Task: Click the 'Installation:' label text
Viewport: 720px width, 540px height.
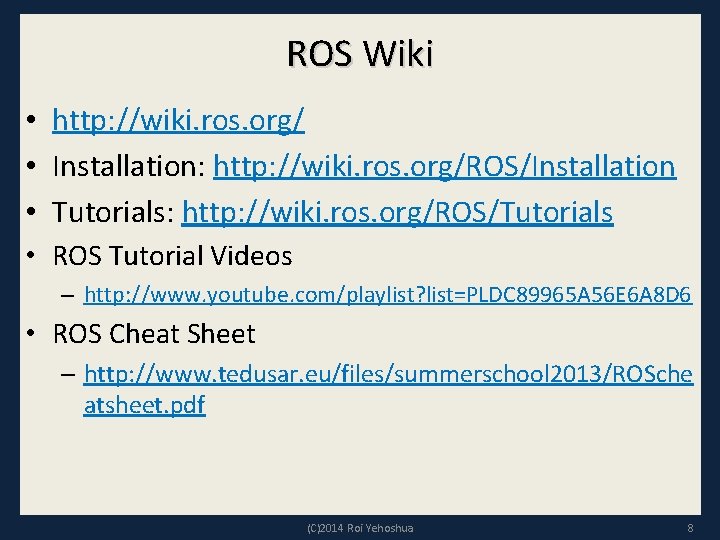Action: 129,166
